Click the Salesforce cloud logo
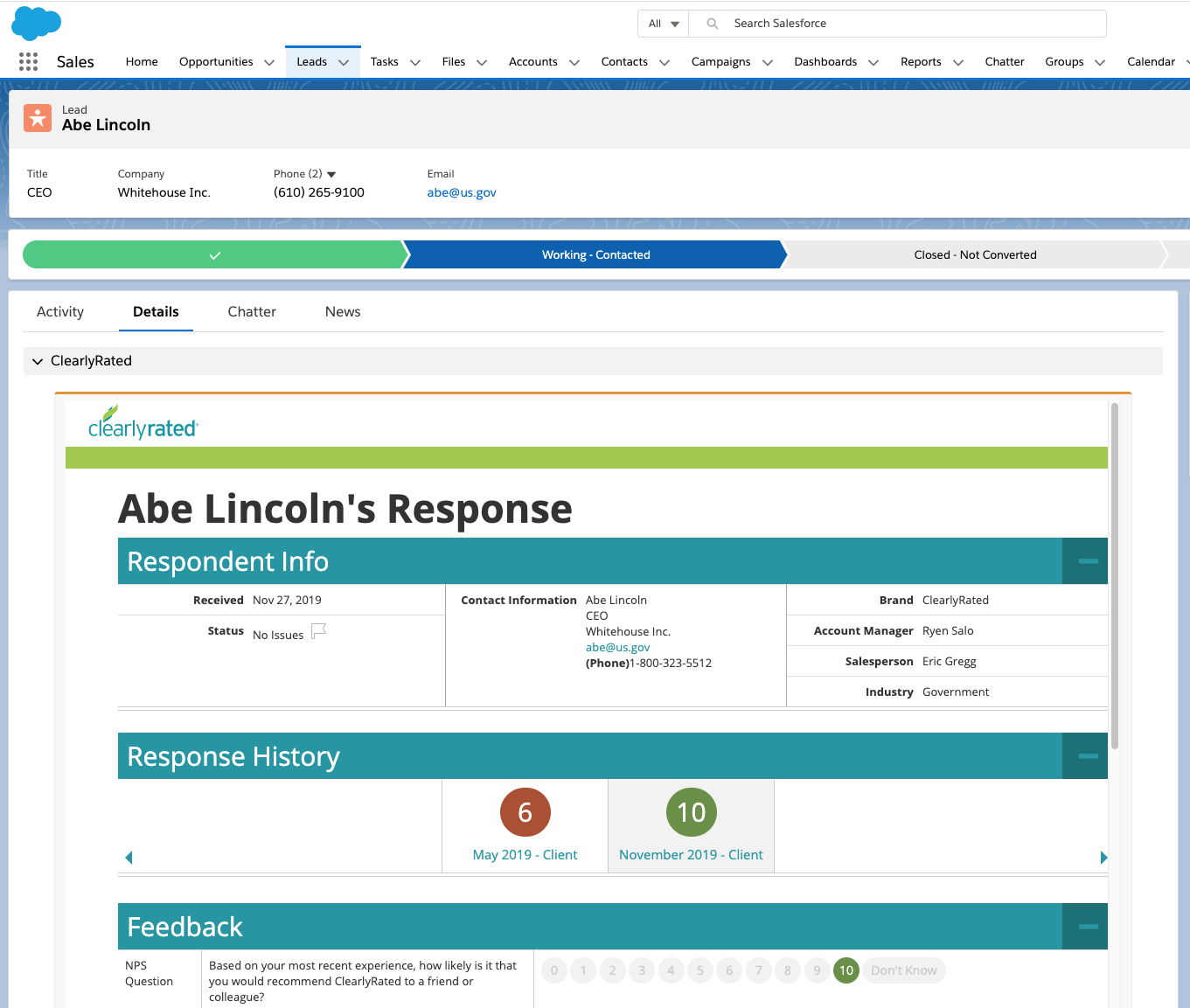The image size is (1190, 1008). (x=36, y=23)
